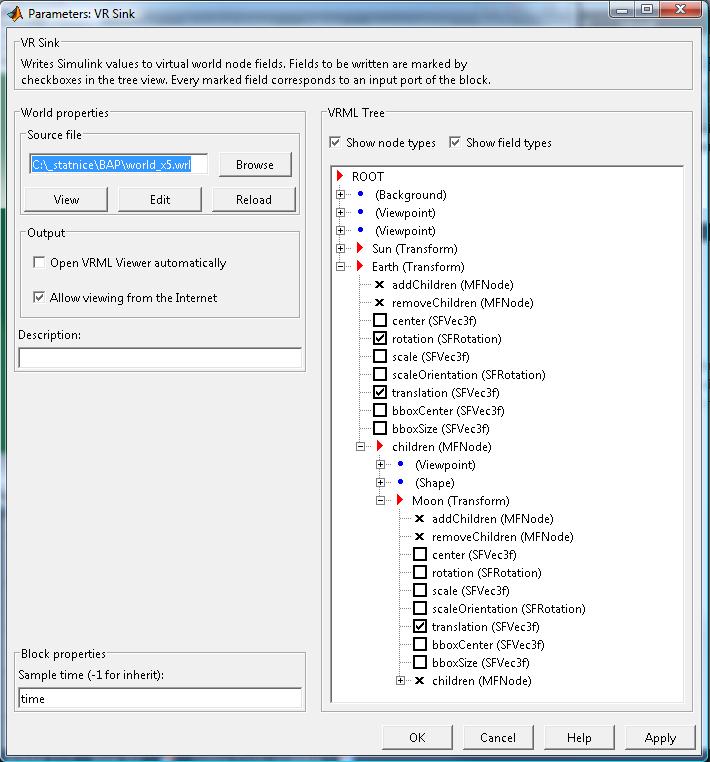Click red arrow icon of Earth children node
This screenshot has width=710, height=762.
point(380,446)
